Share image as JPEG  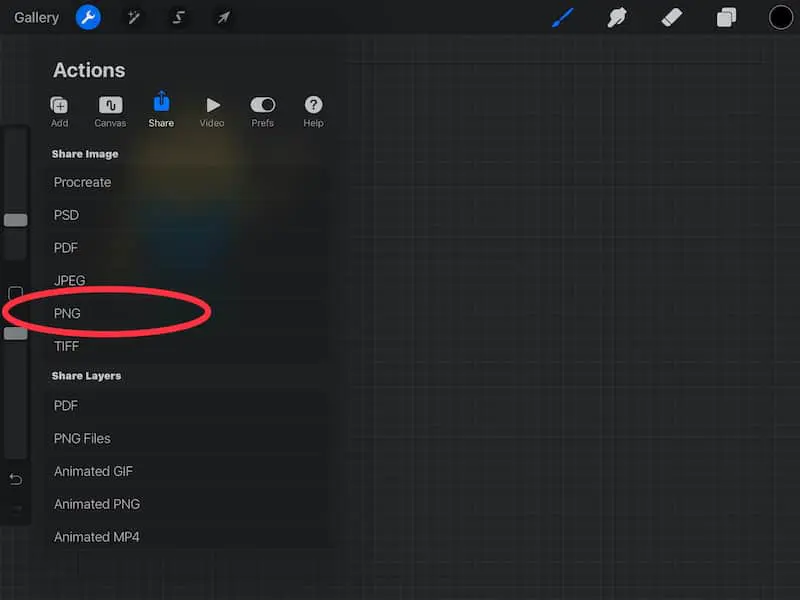pos(187,281)
